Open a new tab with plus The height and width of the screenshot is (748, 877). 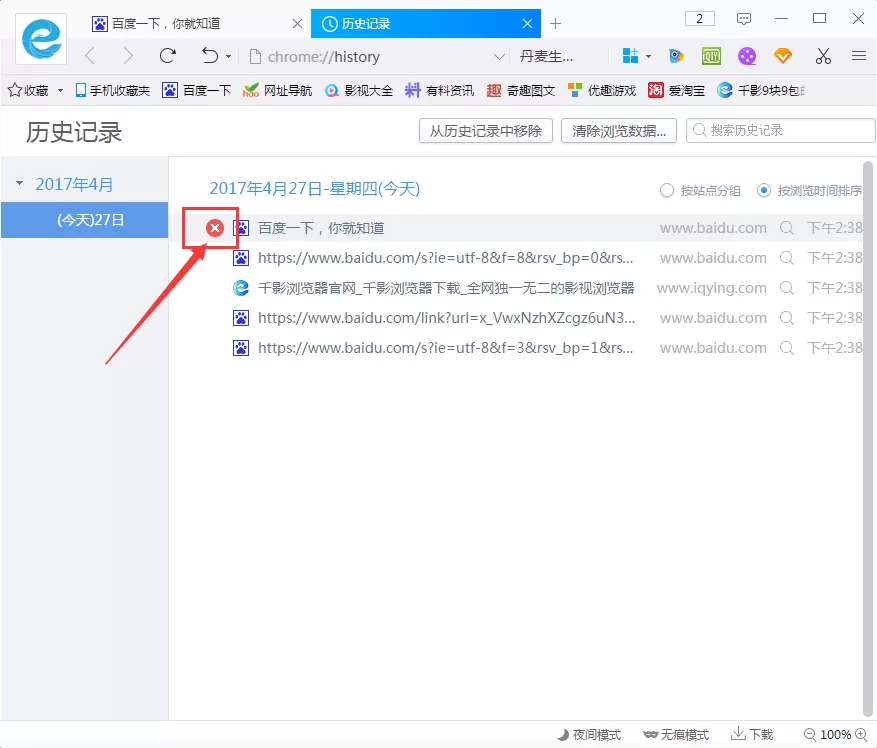(x=555, y=23)
